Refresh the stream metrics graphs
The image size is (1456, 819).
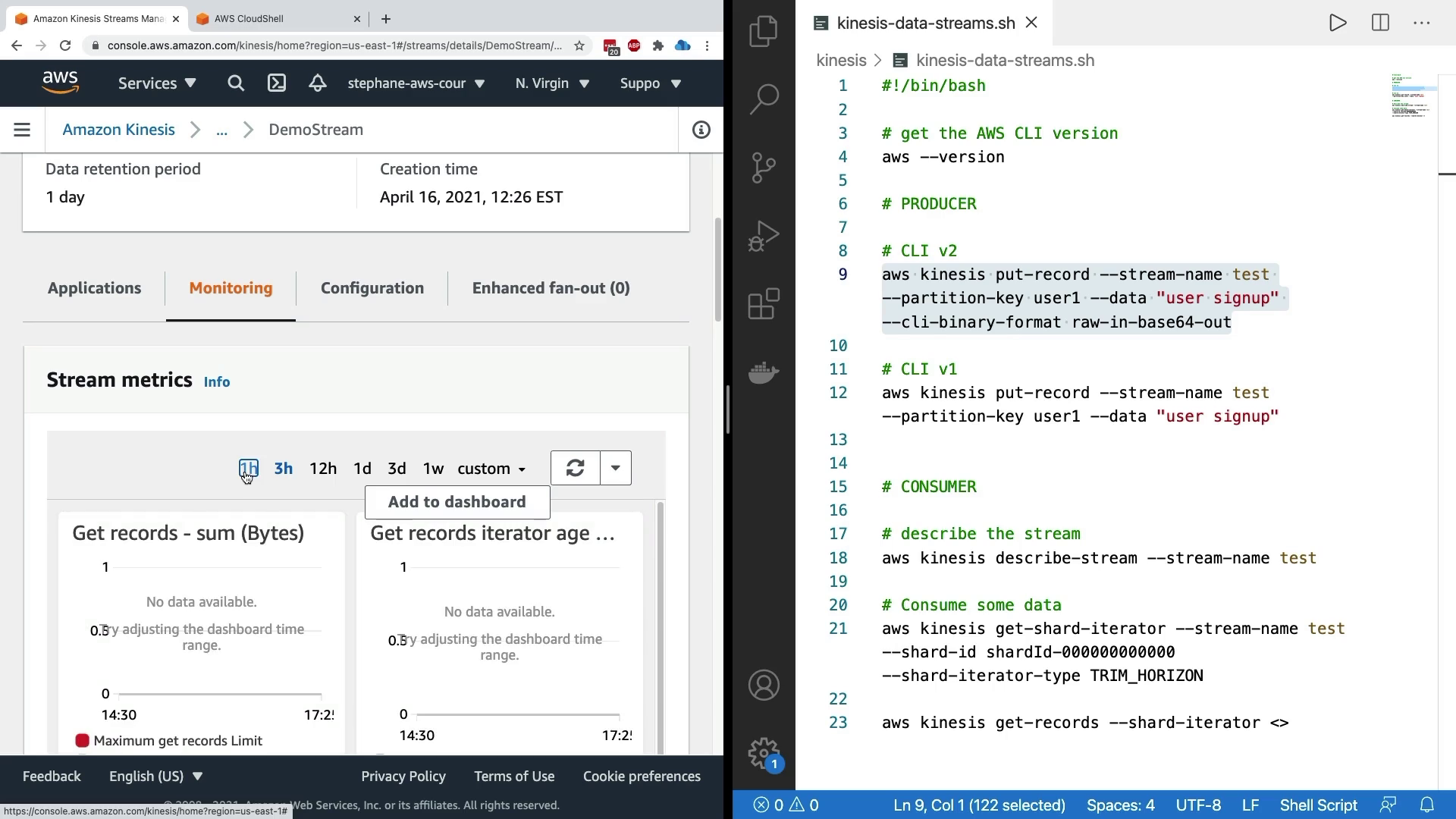[x=575, y=468]
